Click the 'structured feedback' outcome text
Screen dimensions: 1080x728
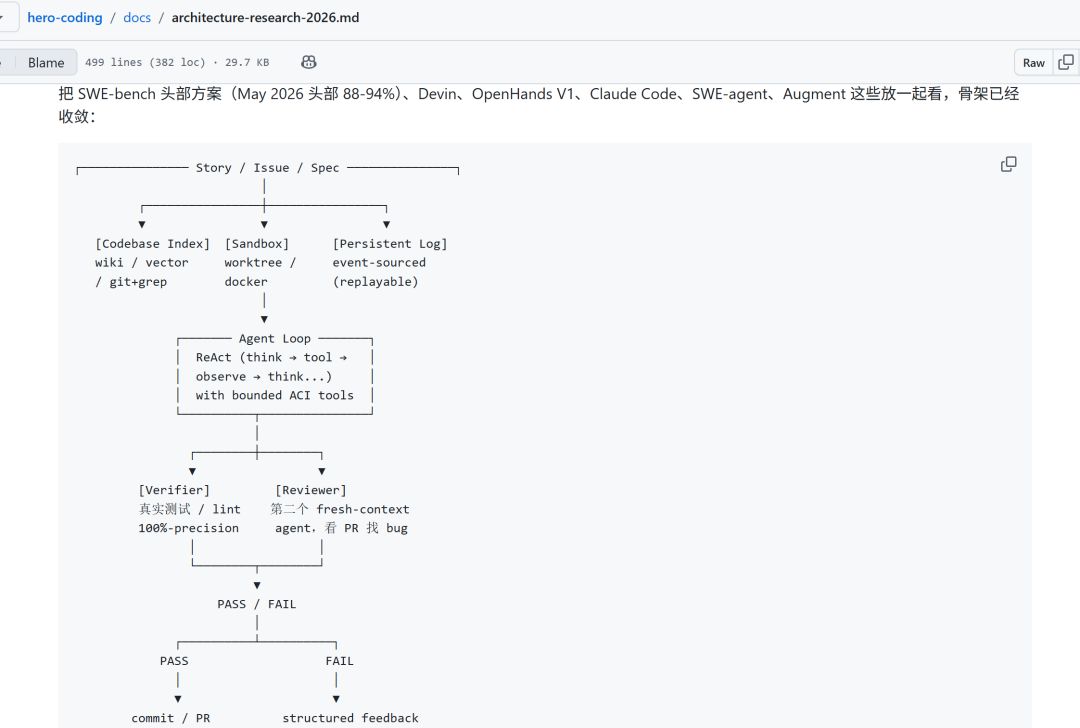(351, 718)
